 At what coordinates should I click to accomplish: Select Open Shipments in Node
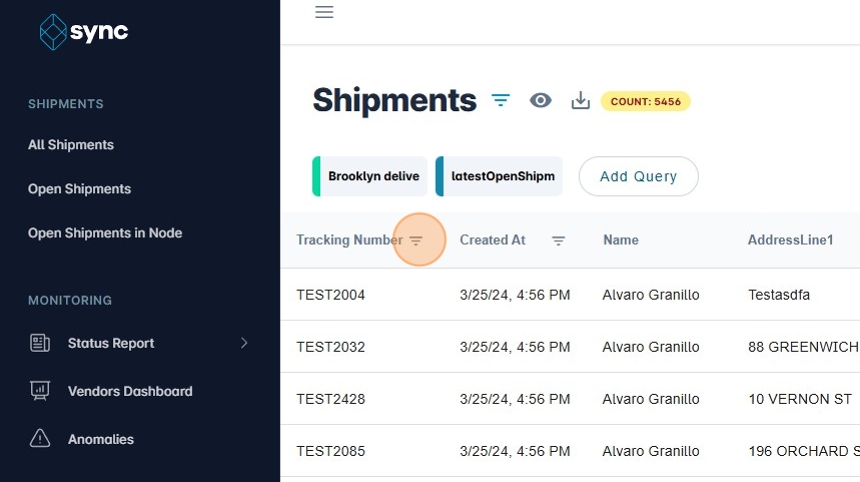[x=105, y=233]
